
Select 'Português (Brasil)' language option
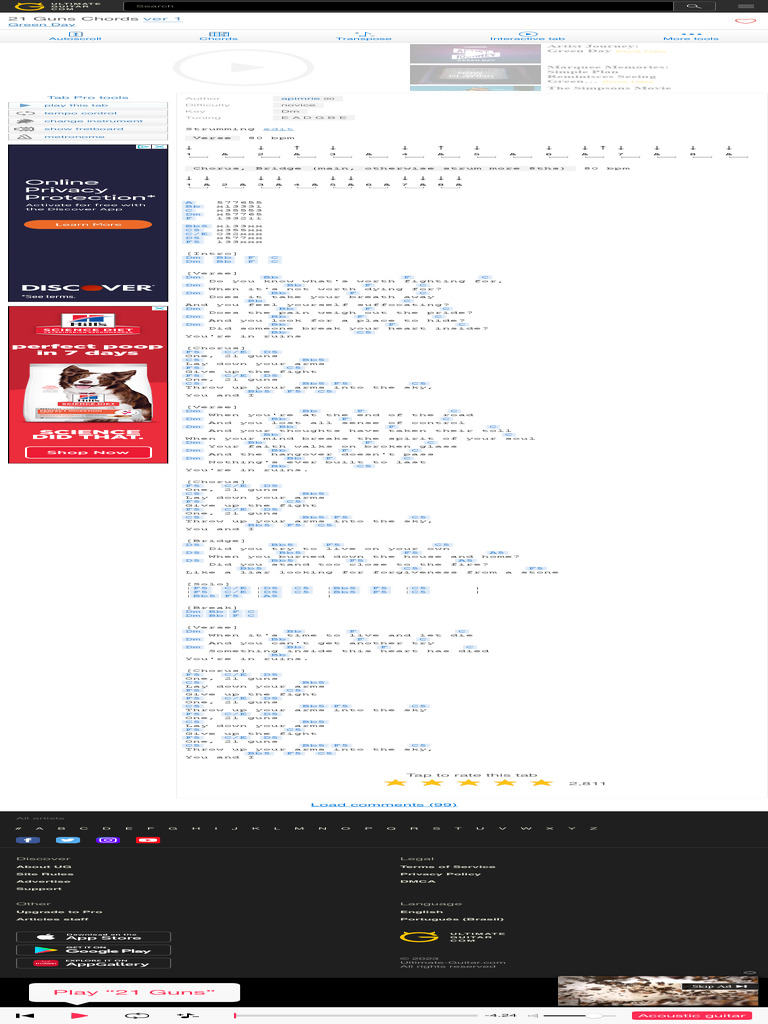coord(452,919)
